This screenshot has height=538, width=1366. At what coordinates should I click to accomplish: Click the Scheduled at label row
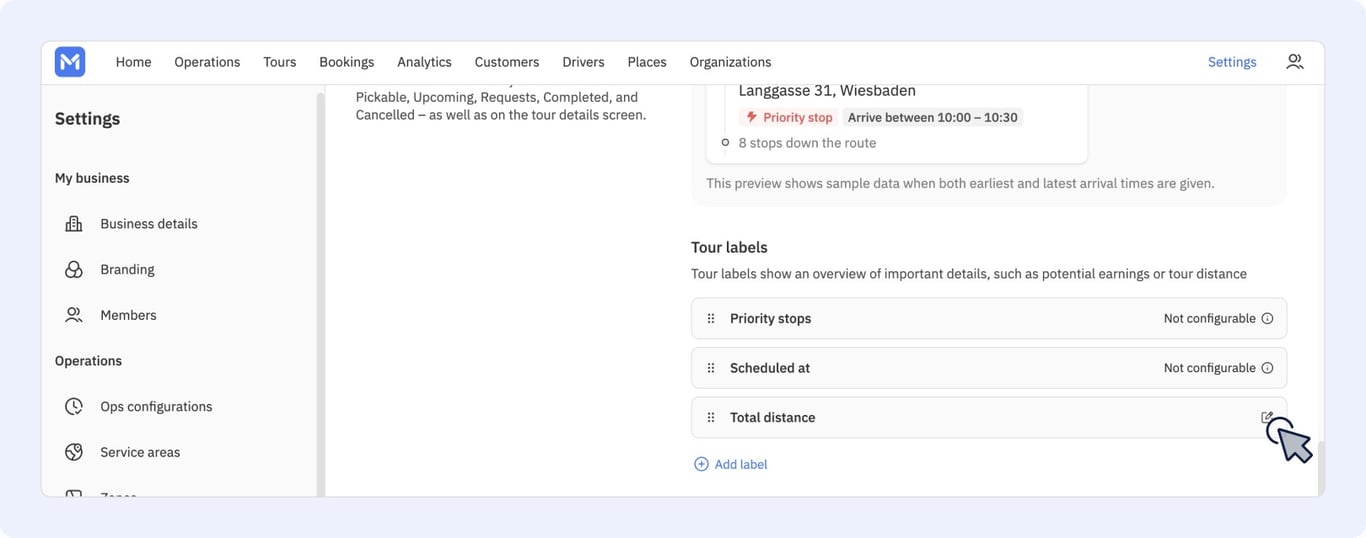point(989,368)
